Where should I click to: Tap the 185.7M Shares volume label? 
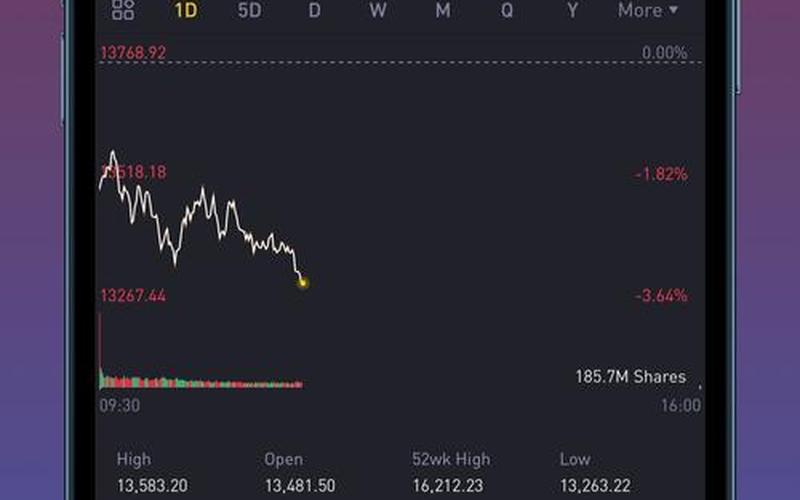pos(630,377)
